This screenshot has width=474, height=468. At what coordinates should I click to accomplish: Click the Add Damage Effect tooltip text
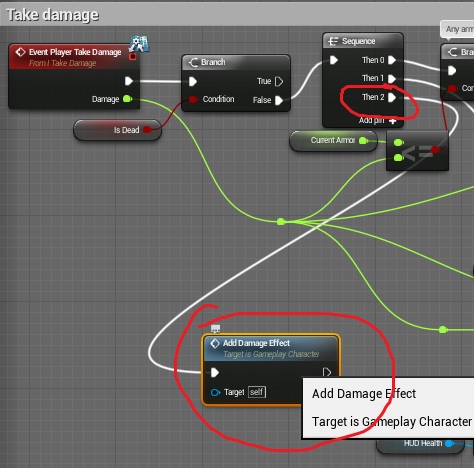364,394
